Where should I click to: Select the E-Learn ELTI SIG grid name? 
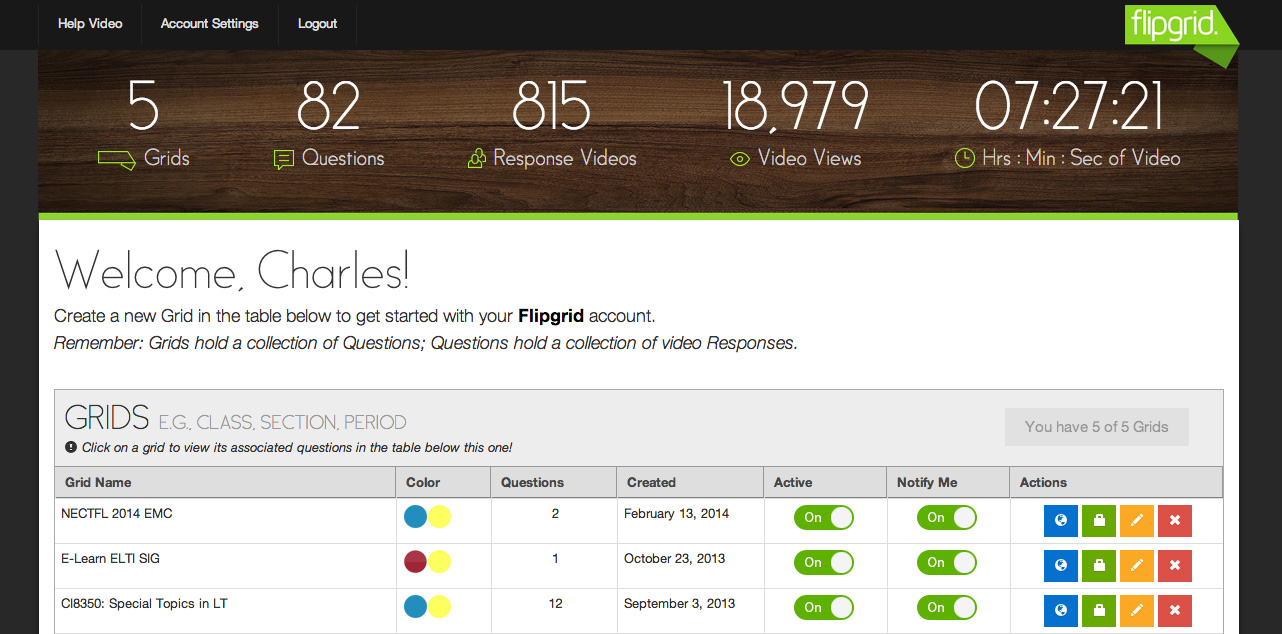[x=110, y=559]
